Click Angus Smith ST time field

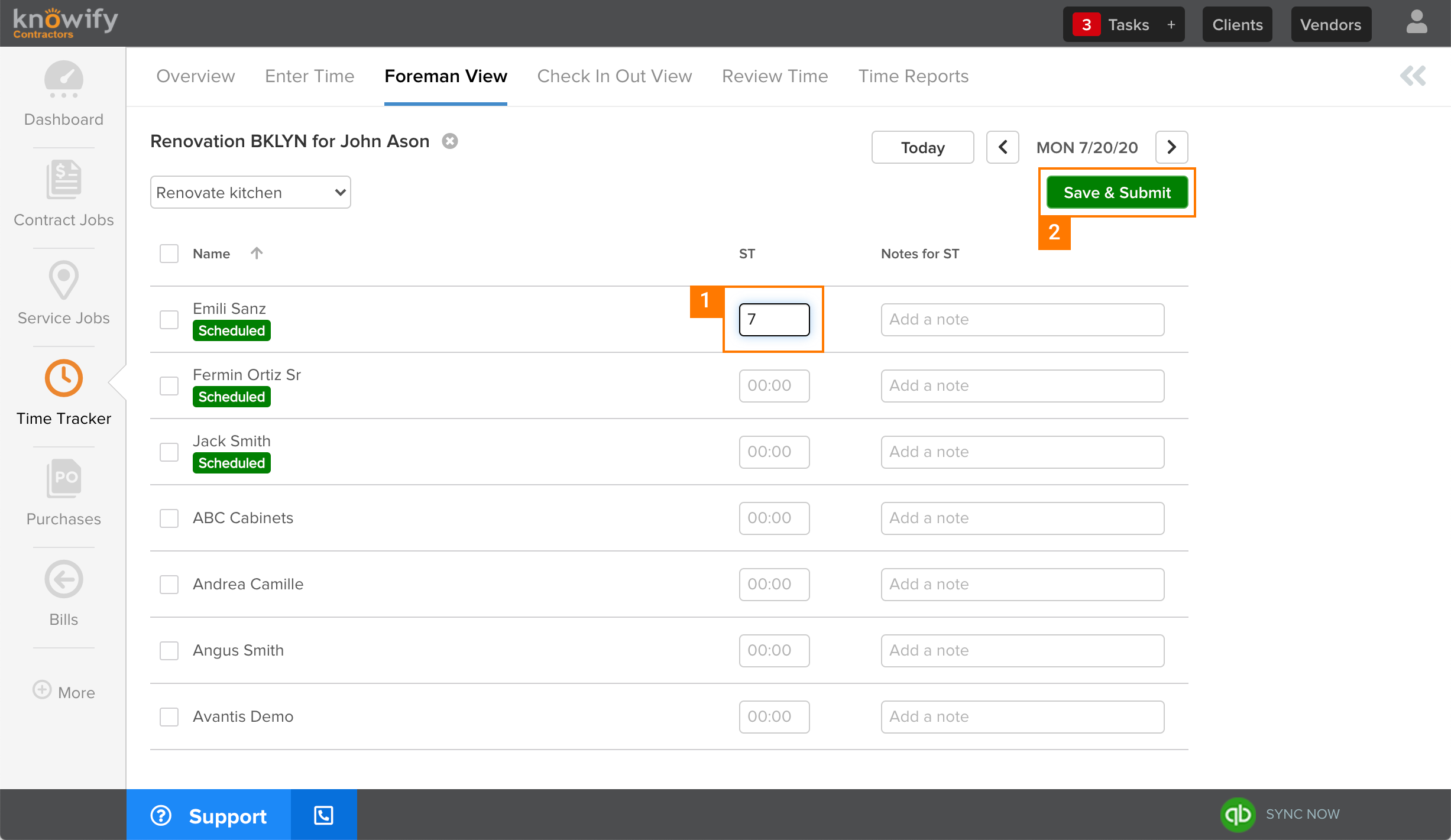pyautogui.click(x=775, y=651)
